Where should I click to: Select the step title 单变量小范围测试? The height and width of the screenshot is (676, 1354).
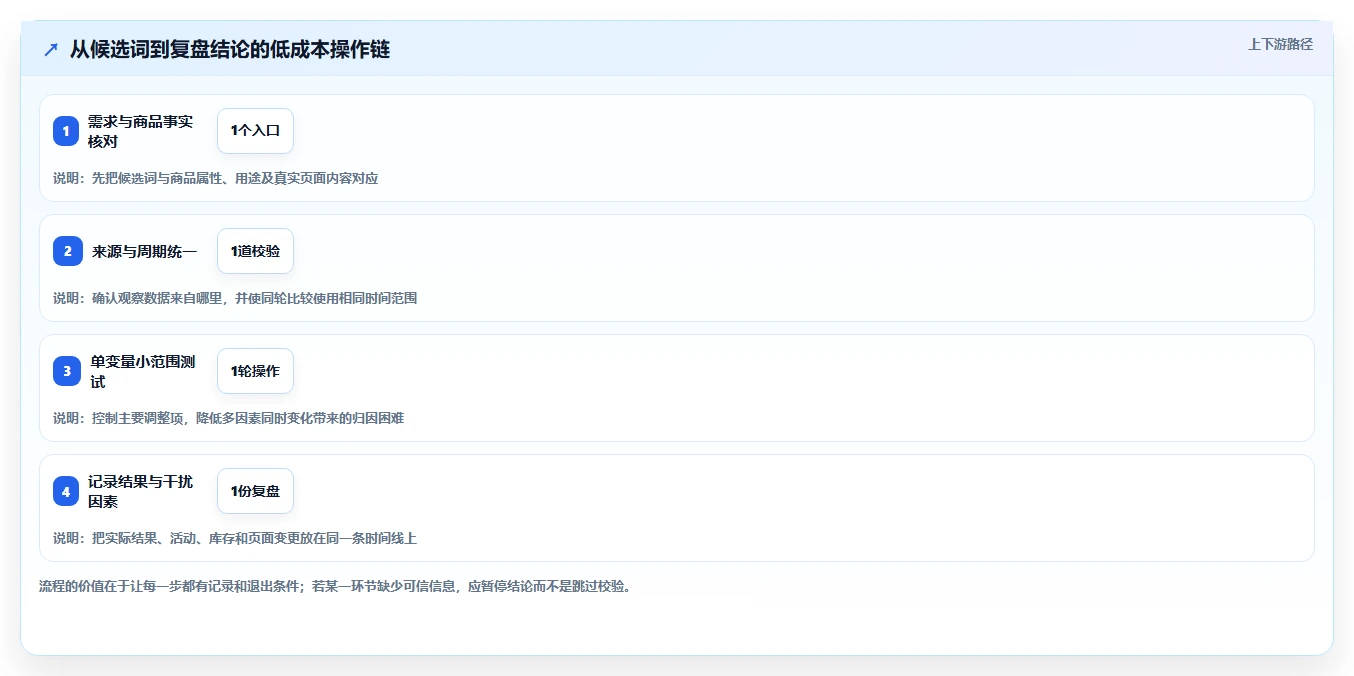(143, 371)
